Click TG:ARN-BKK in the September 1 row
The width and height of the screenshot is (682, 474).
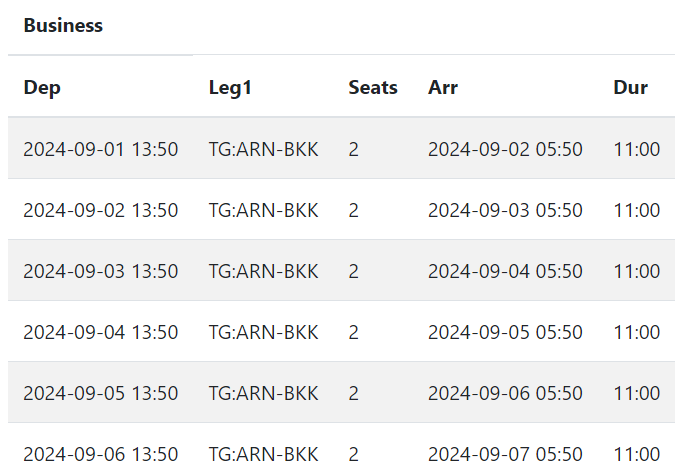263,149
